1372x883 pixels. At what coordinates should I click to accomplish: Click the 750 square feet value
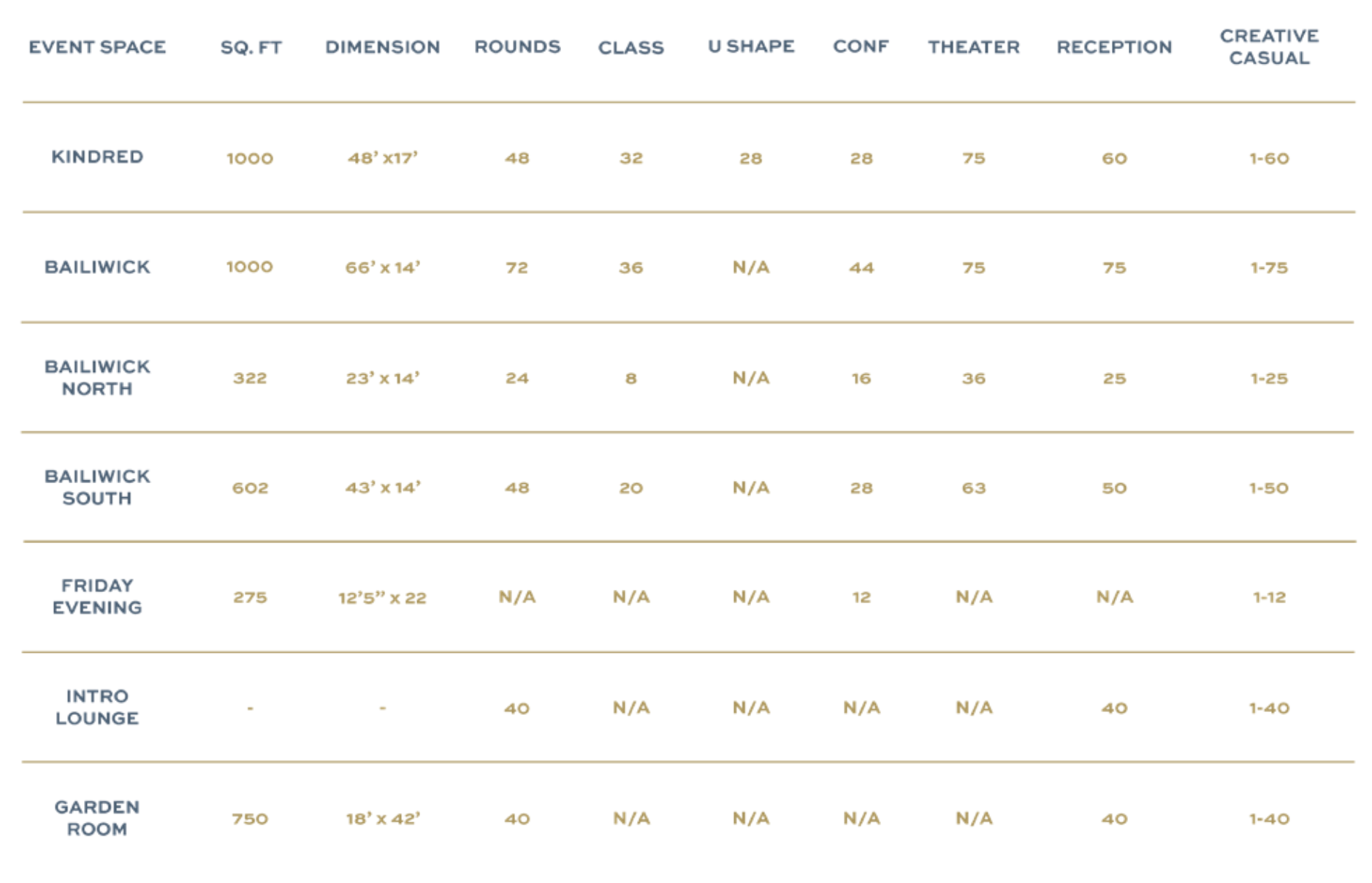click(x=250, y=819)
